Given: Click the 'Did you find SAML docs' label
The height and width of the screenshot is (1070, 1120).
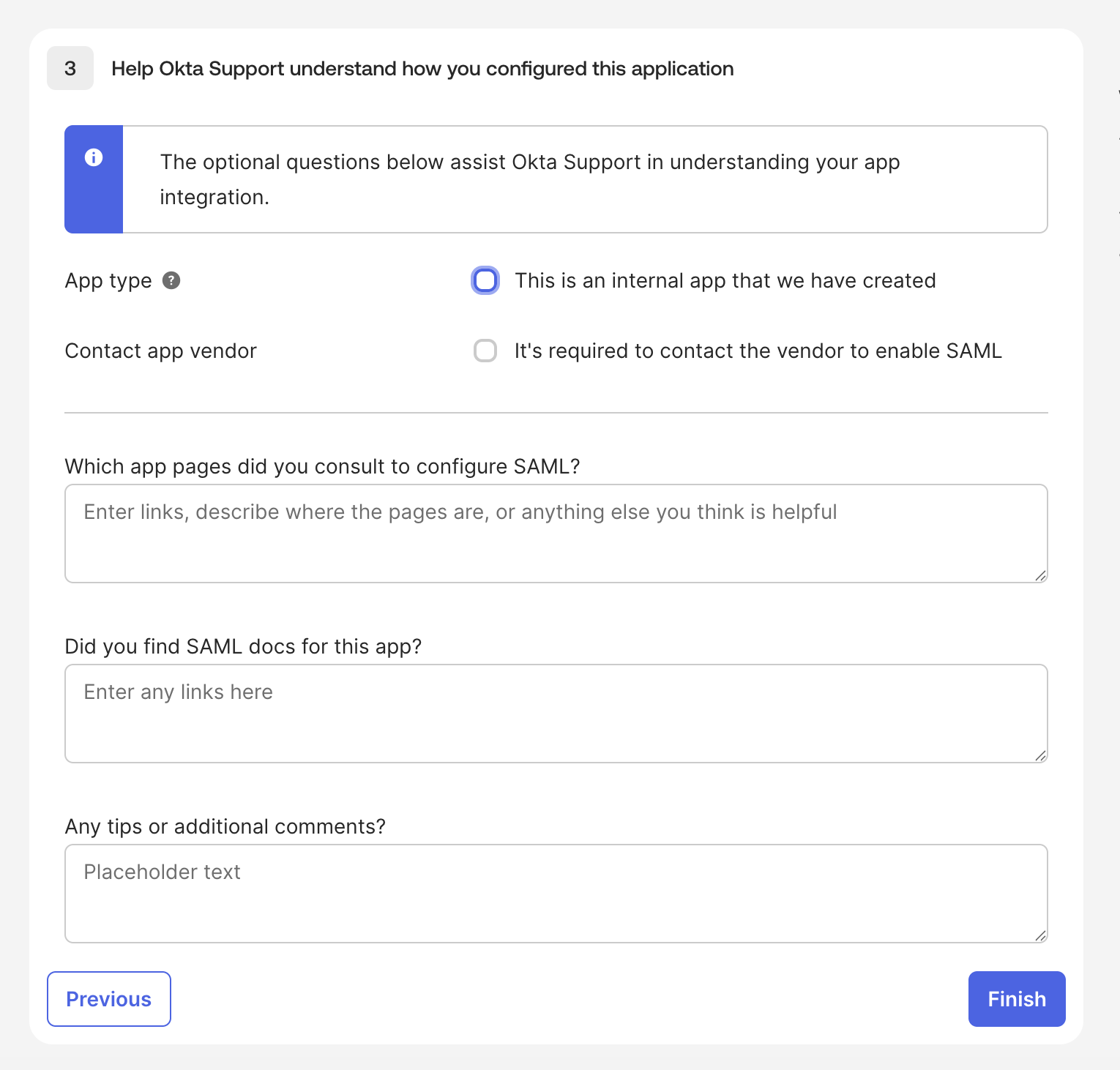Looking at the screenshot, I should click(243, 646).
